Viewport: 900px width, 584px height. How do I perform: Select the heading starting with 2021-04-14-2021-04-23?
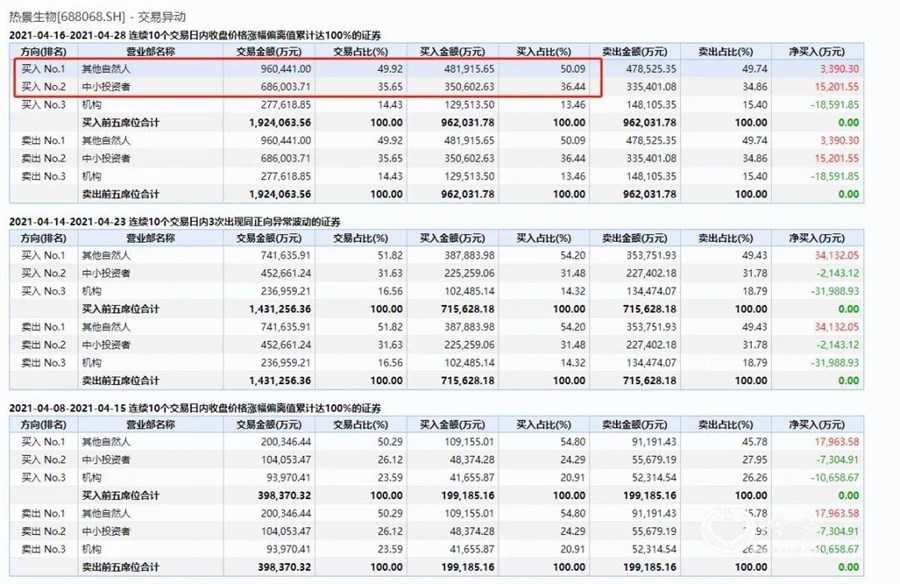click(174, 222)
